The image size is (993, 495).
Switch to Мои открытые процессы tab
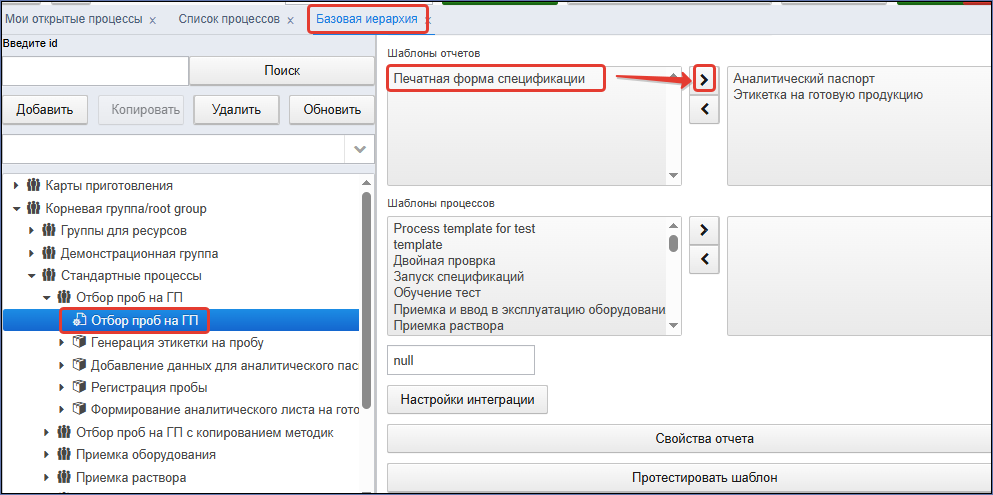tap(73, 19)
